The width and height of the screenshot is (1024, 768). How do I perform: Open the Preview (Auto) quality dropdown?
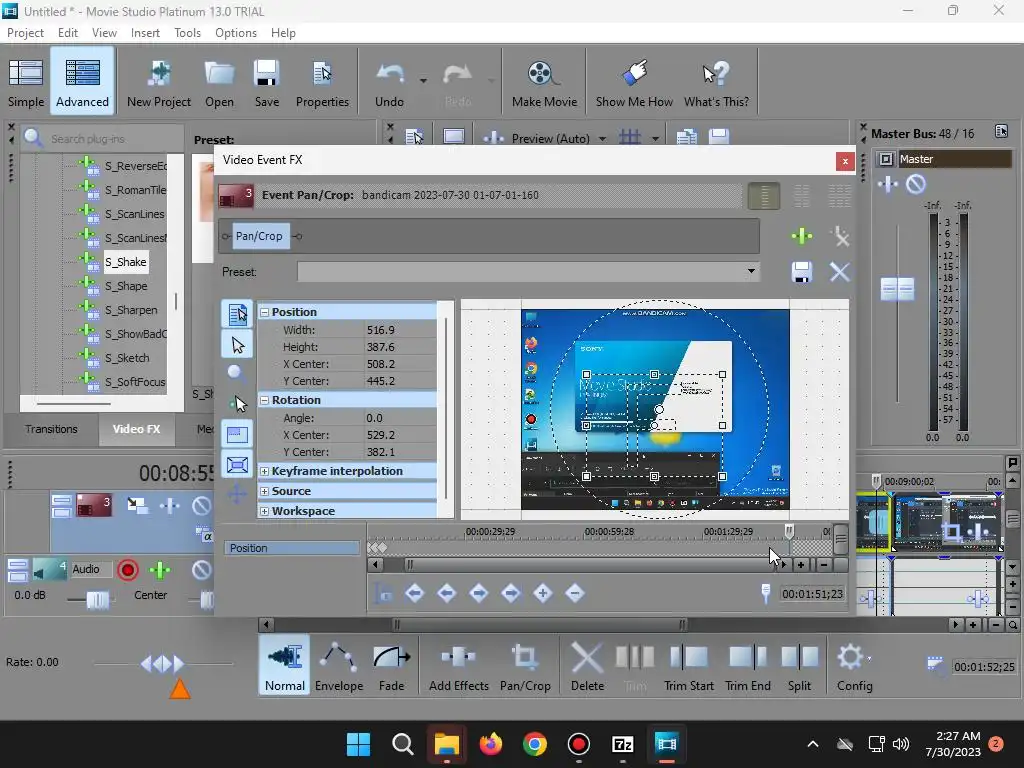pyautogui.click(x=602, y=138)
